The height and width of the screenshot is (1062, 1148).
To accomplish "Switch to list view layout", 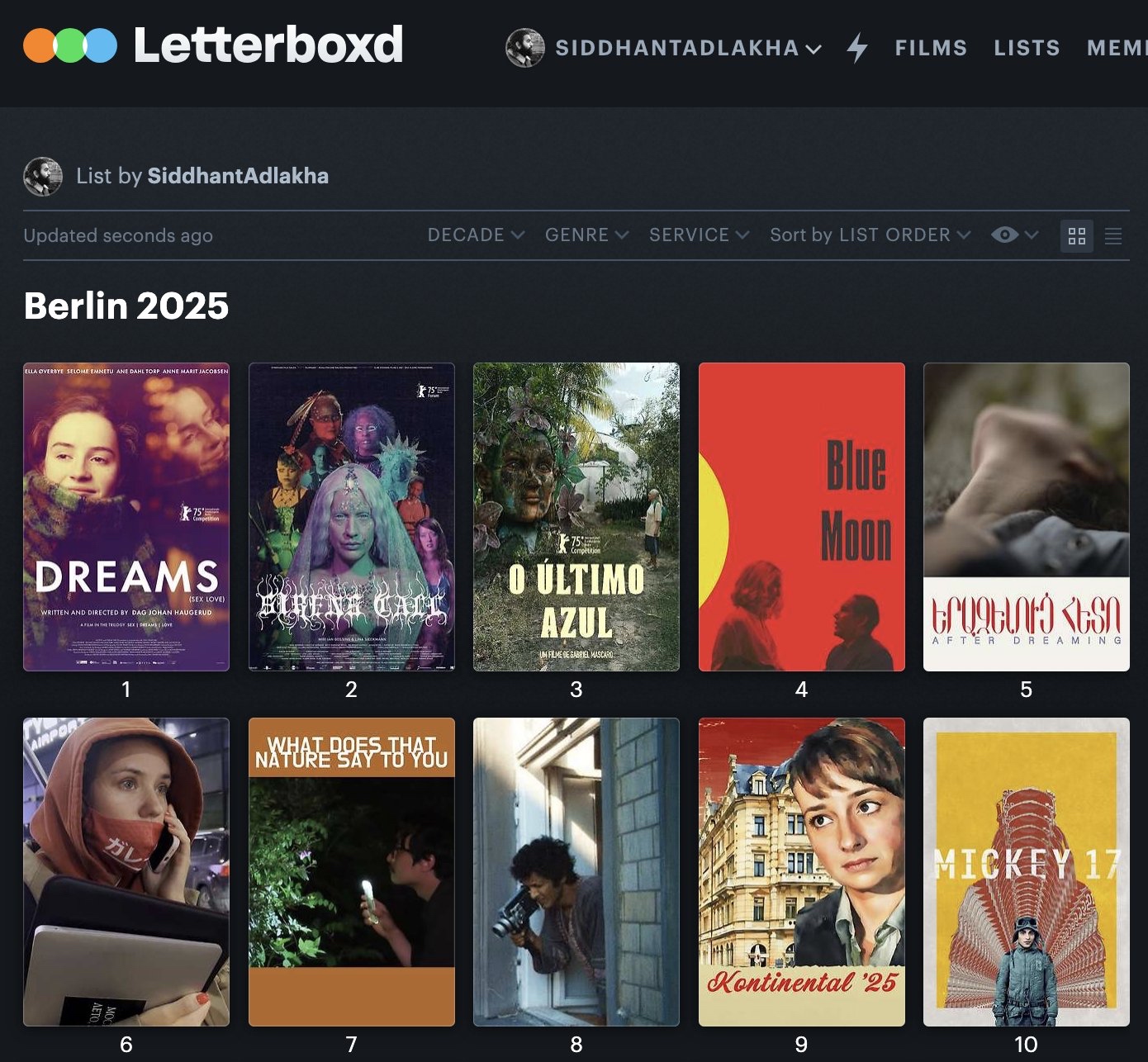I will click(x=1112, y=236).
